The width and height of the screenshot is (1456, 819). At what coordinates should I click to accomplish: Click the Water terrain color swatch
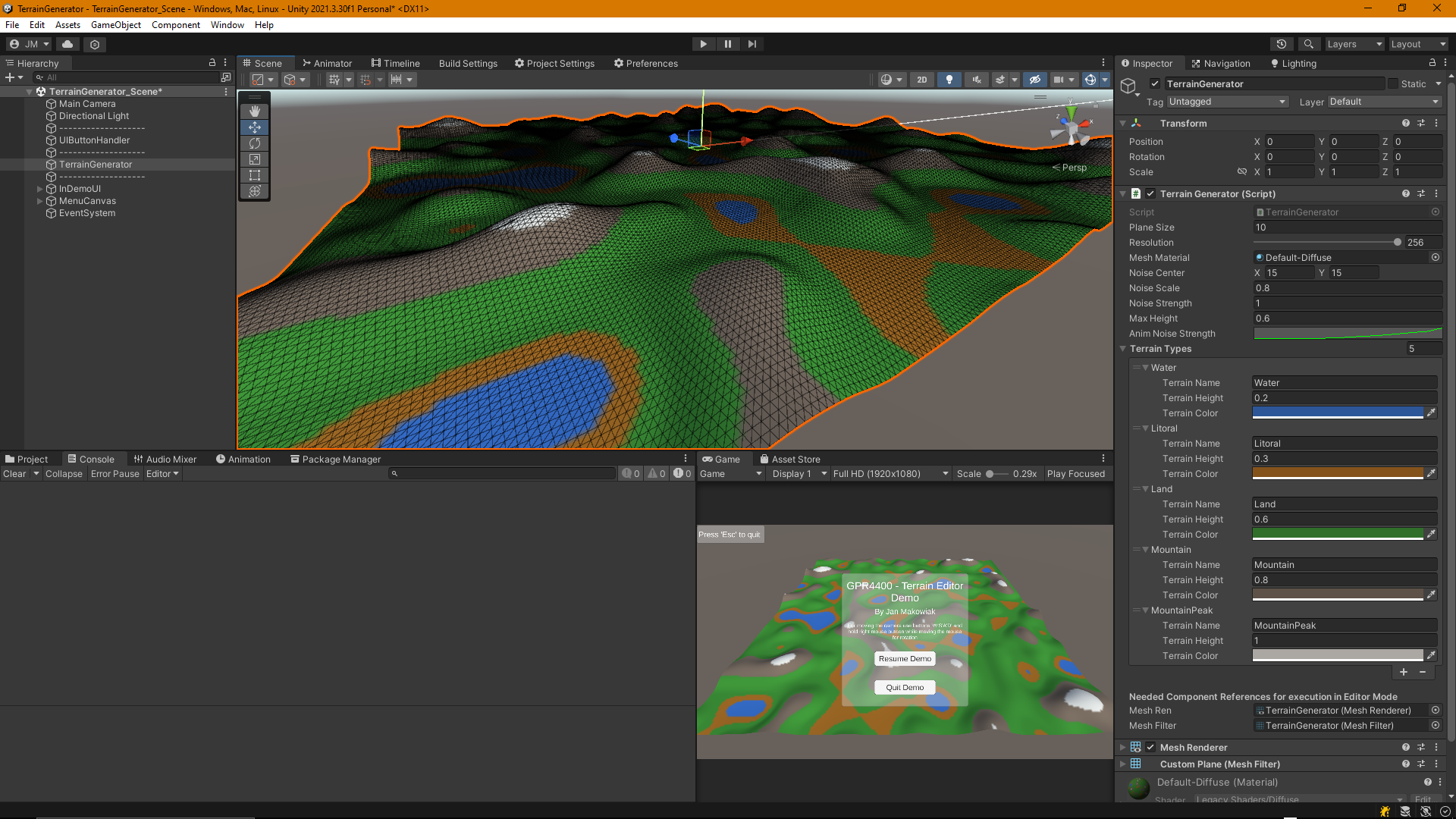1337,413
